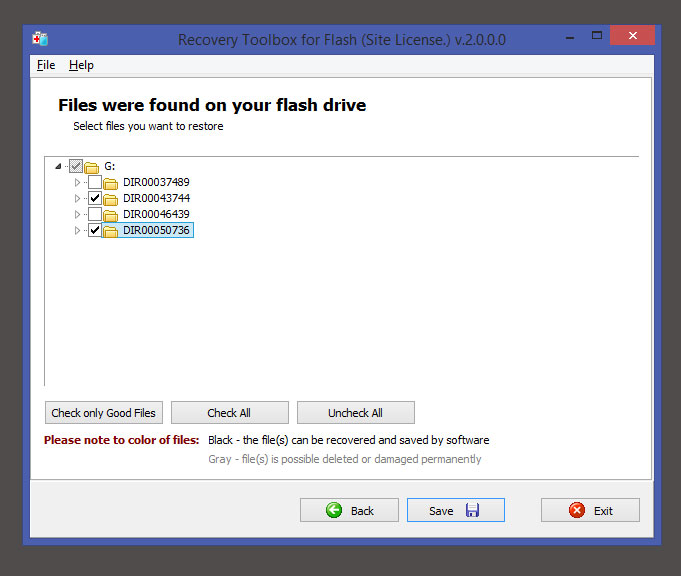Viewport: 681px width, 576px height.
Task: Close the Recovery Toolbox window
Action: (632, 35)
